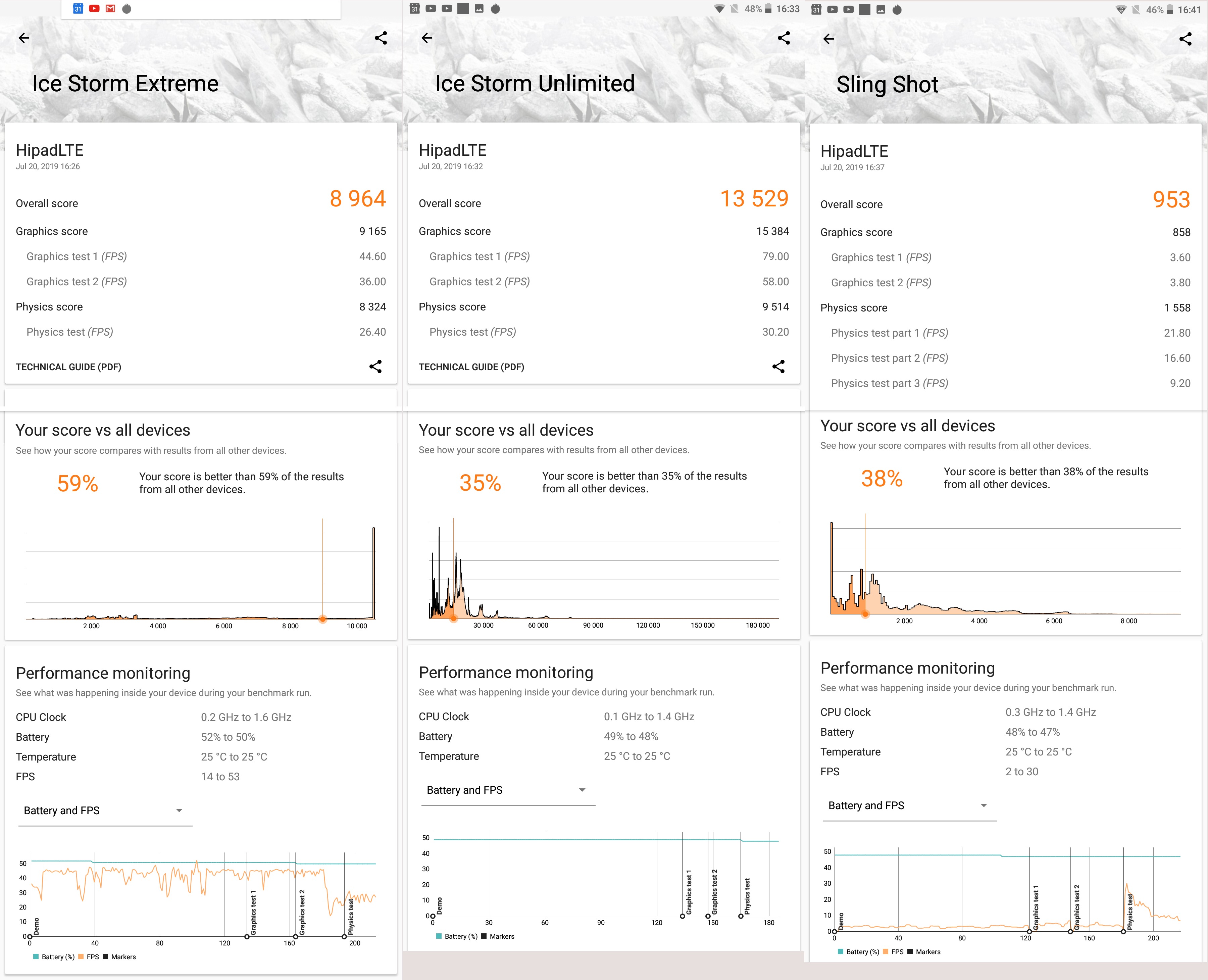Tap calendar notification icon in left status bar

pyautogui.click(x=78, y=8)
